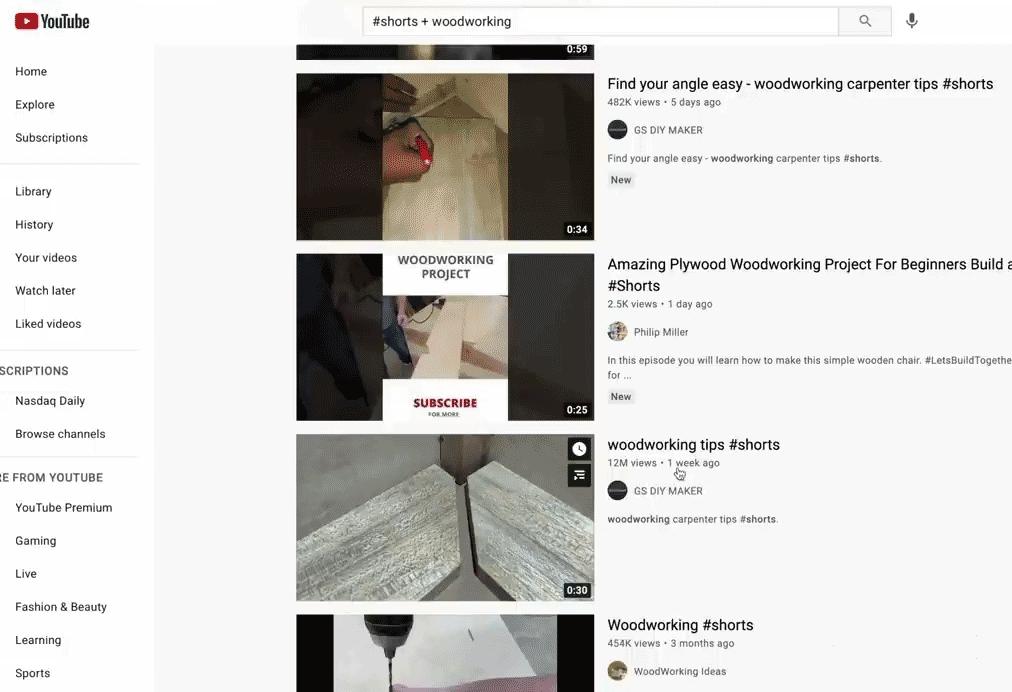Open the History sidebar item
This screenshot has height=692, width=1012.
pos(34,225)
